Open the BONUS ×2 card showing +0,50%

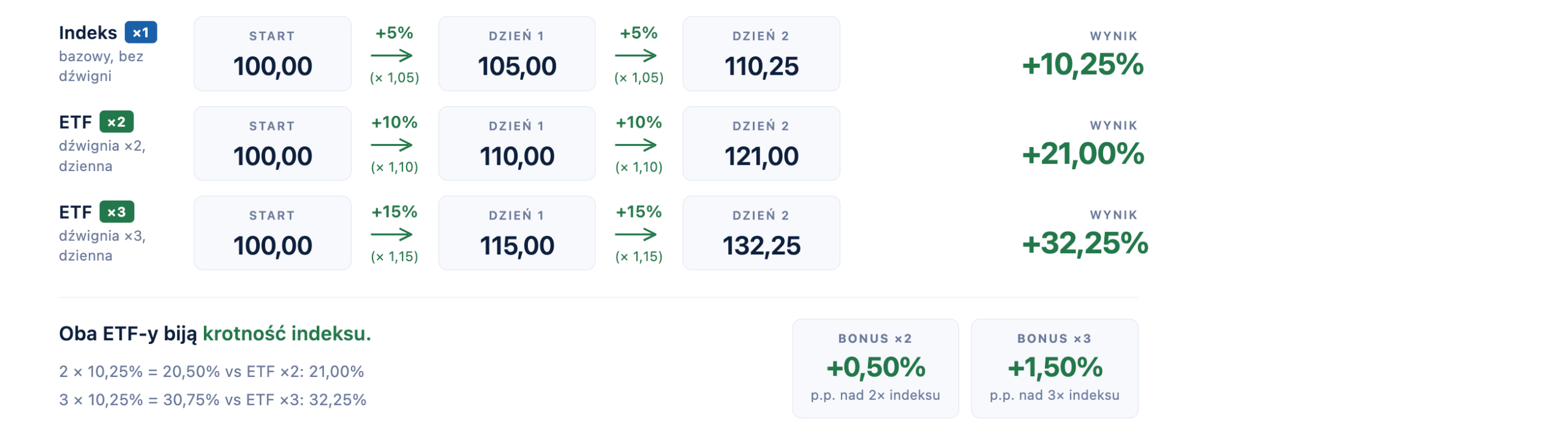point(875,368)
